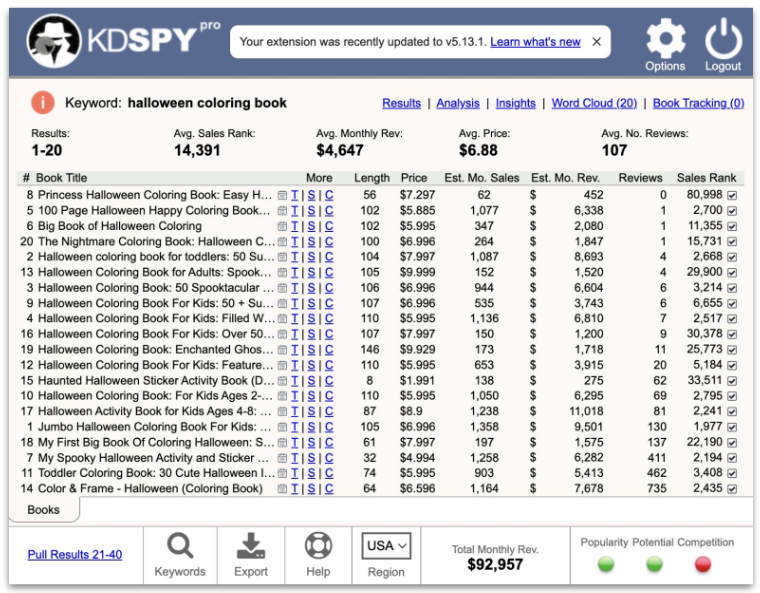The image size is (760, 593).
Task: Open the Word Cloud (20) view
Action: (594, 103)
